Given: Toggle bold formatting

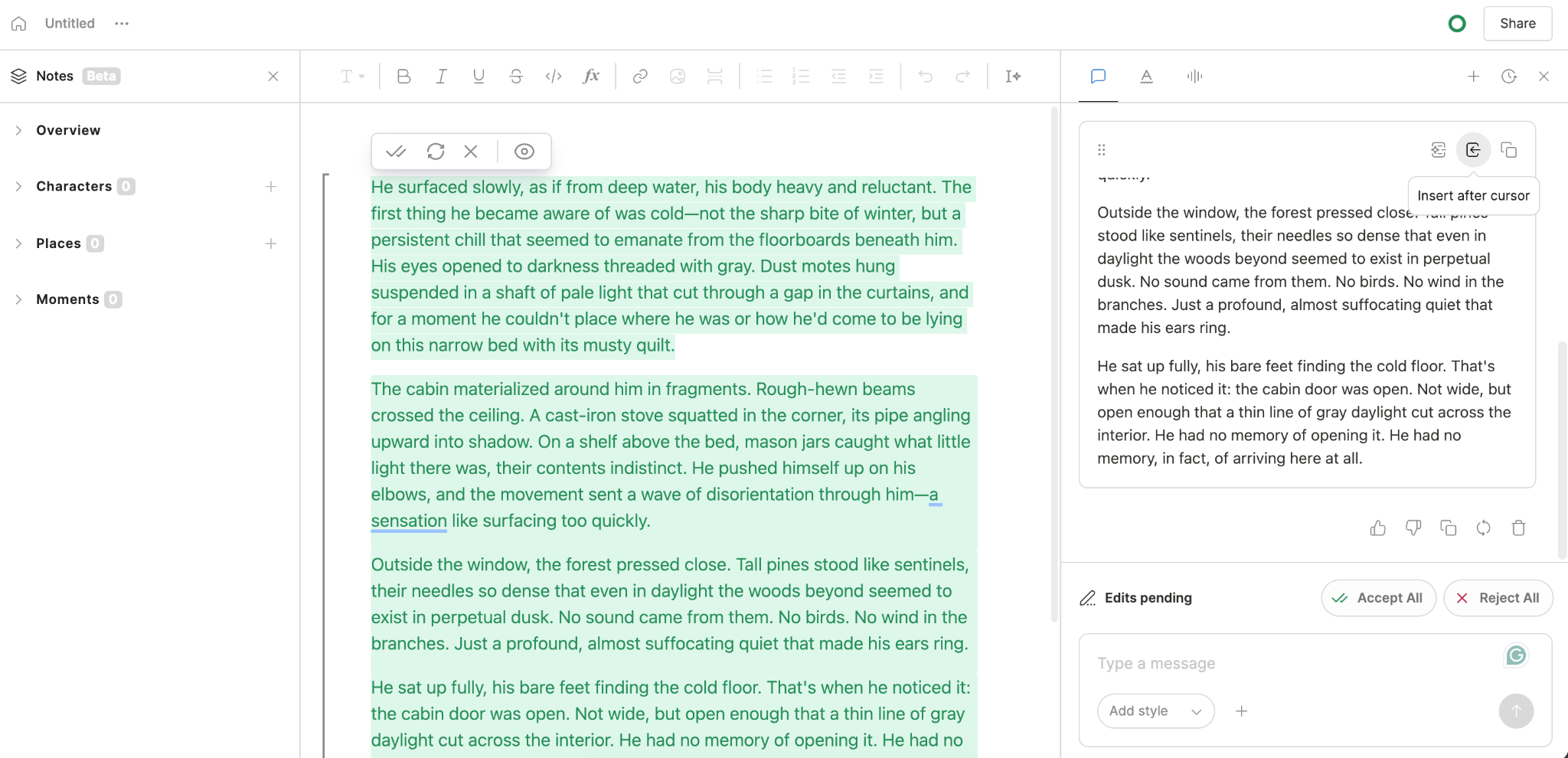Looking at the screenshot, I should coord(404,77).
